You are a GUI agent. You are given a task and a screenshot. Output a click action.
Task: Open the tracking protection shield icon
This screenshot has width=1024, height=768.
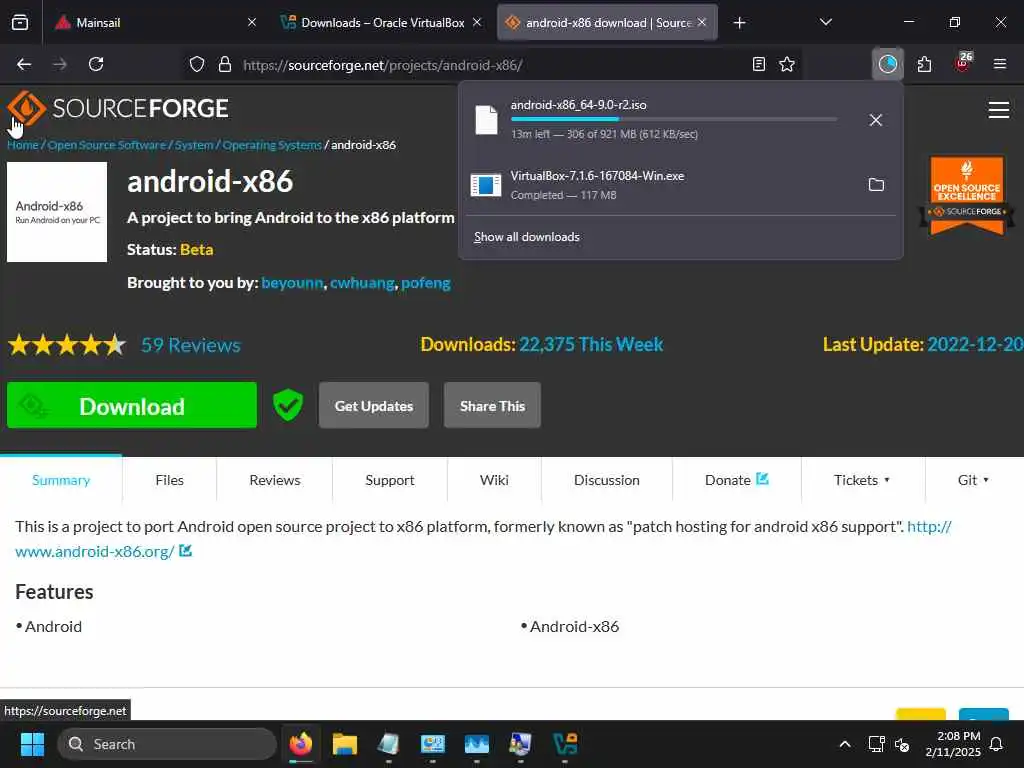[x=197, y=65]
